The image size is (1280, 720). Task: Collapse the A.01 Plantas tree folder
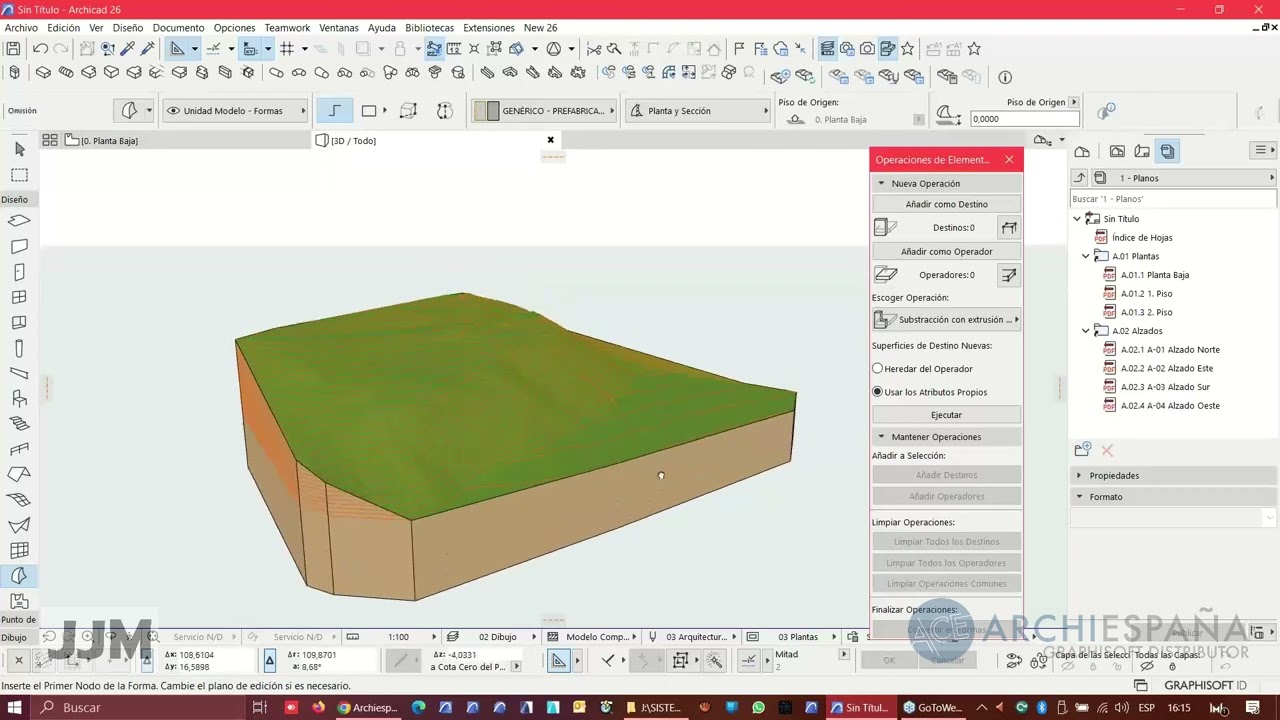(x=1086, y=257)
